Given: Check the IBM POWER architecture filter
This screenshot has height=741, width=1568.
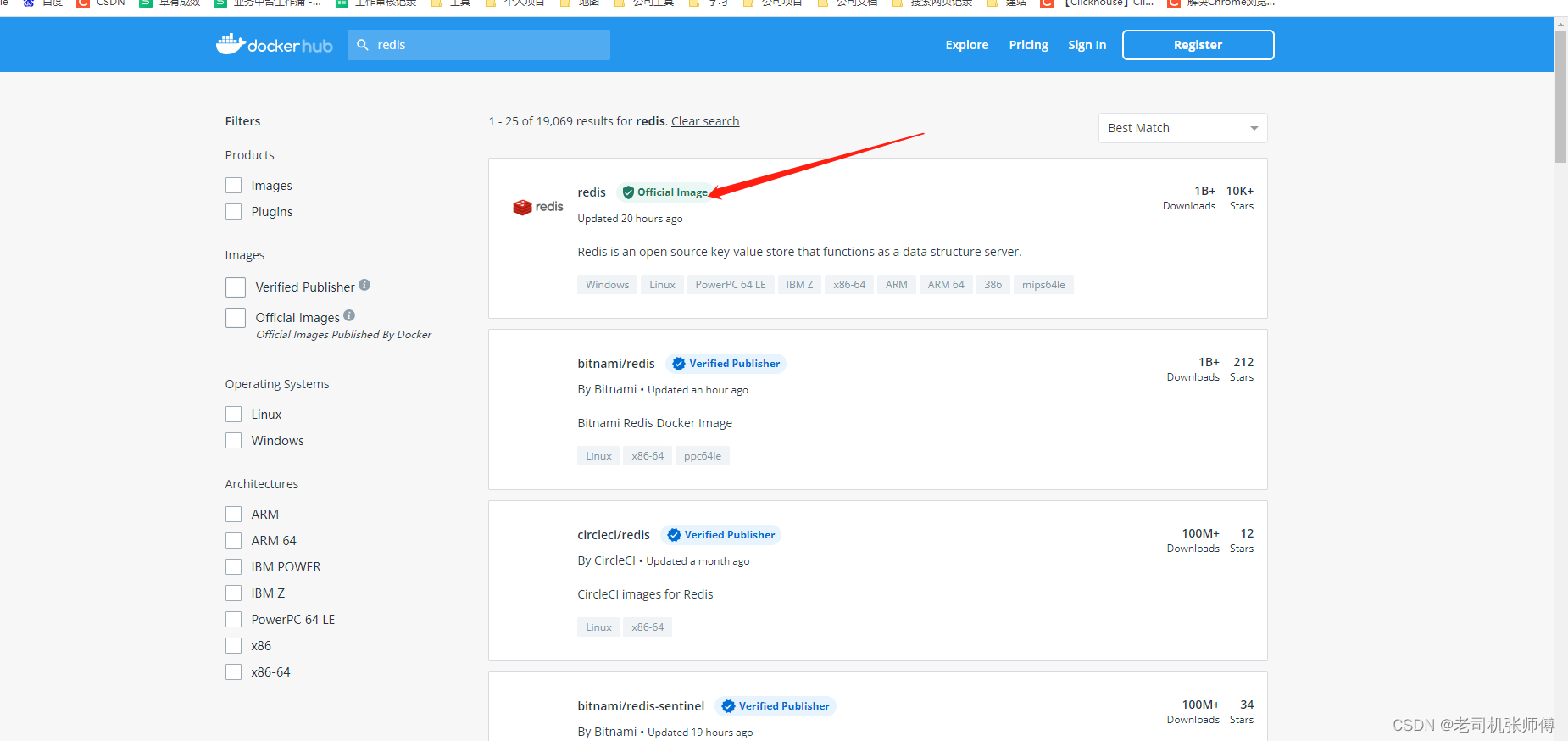Looking at the screenshot, I should [x=234, y=567].
